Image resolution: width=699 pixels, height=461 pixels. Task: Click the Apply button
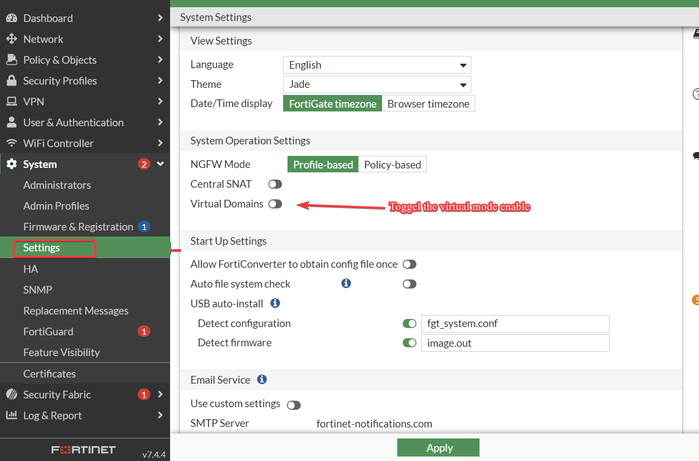click(x=438, y=448)
